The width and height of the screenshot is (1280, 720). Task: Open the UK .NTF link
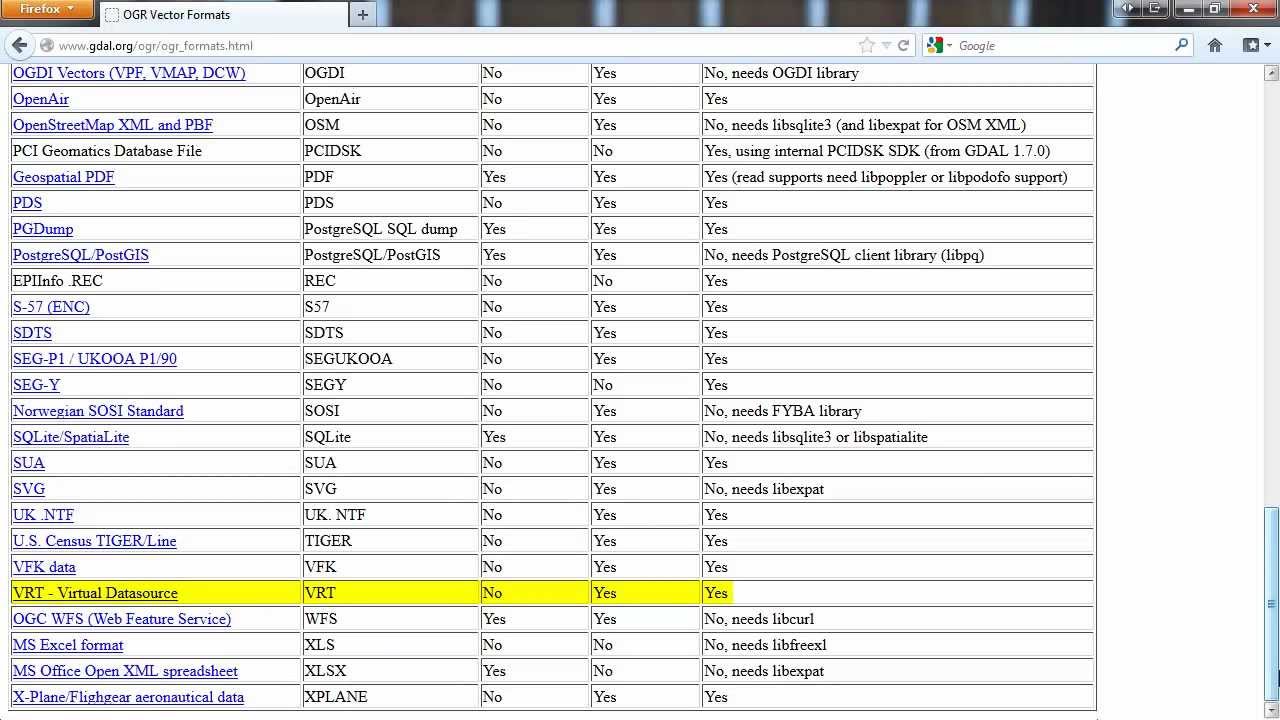point(43,515)
